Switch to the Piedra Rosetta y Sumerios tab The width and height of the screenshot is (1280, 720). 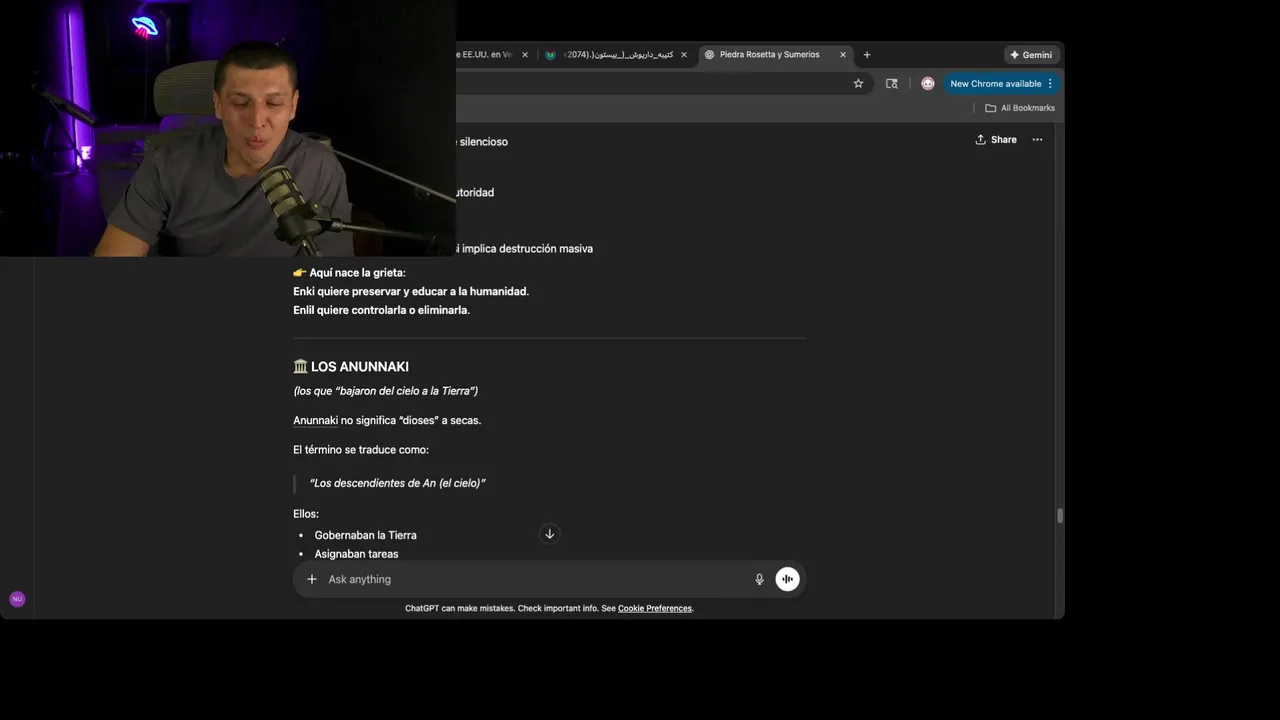pos(769,55)
